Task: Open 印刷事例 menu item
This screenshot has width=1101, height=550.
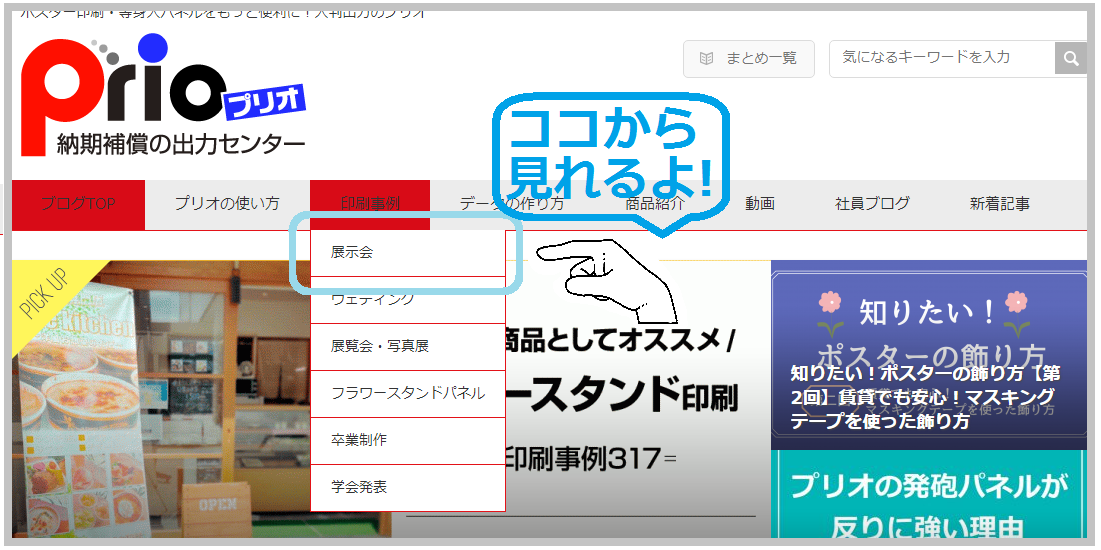Action: 369,204
